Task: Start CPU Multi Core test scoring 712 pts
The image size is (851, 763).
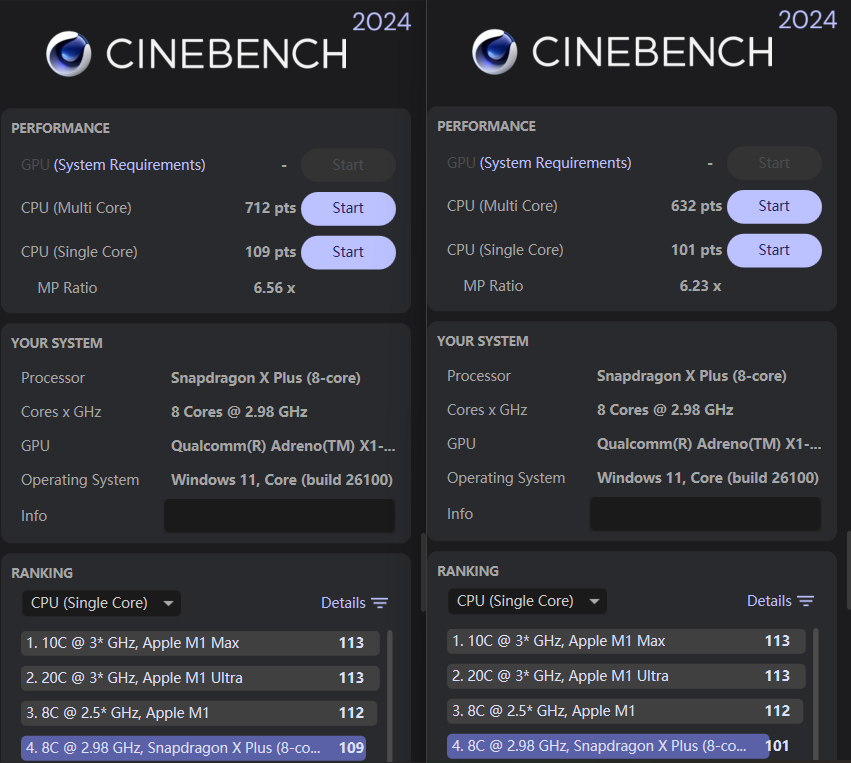Action: tap(348, 208)
